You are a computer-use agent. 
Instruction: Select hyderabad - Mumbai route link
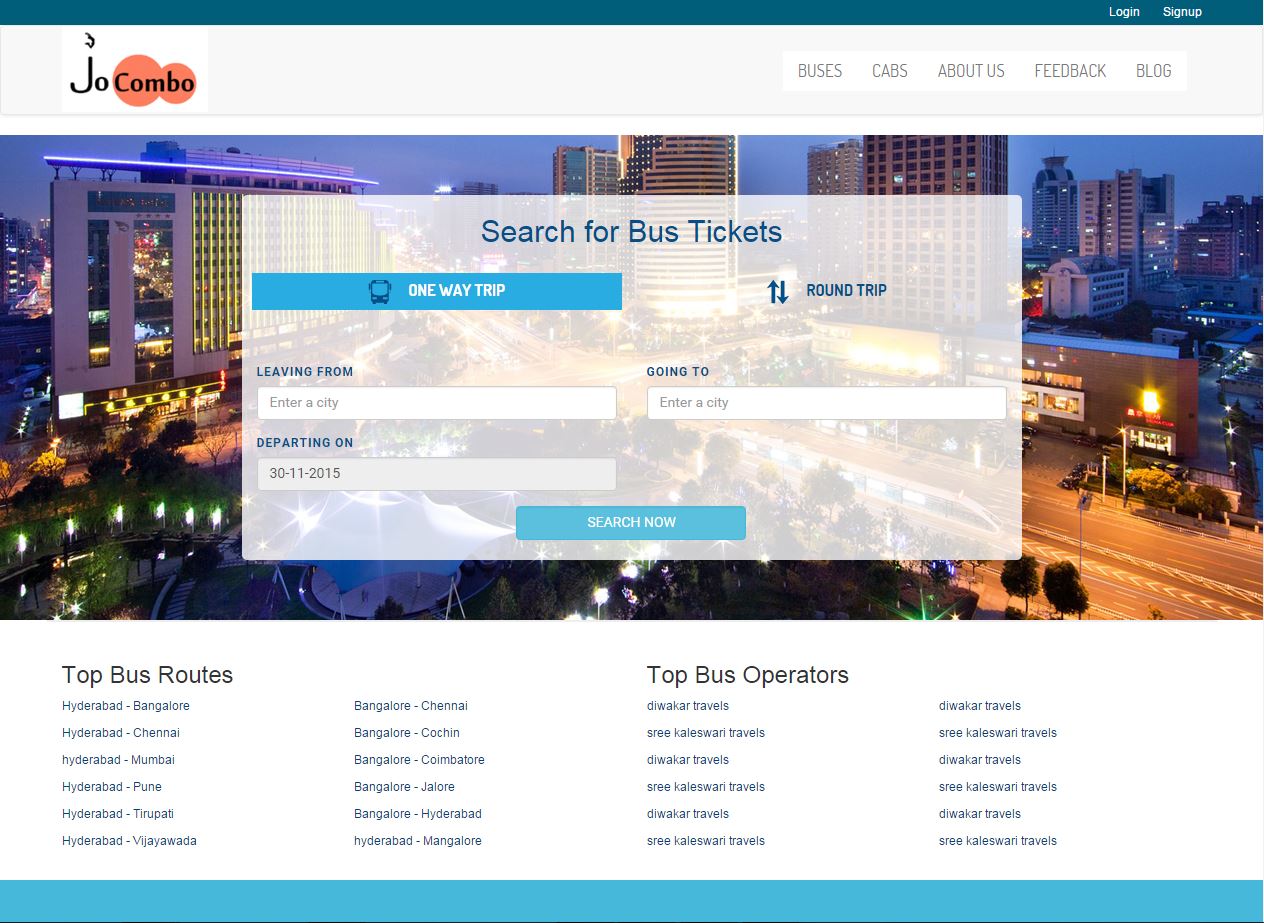(x=118, y=760)
